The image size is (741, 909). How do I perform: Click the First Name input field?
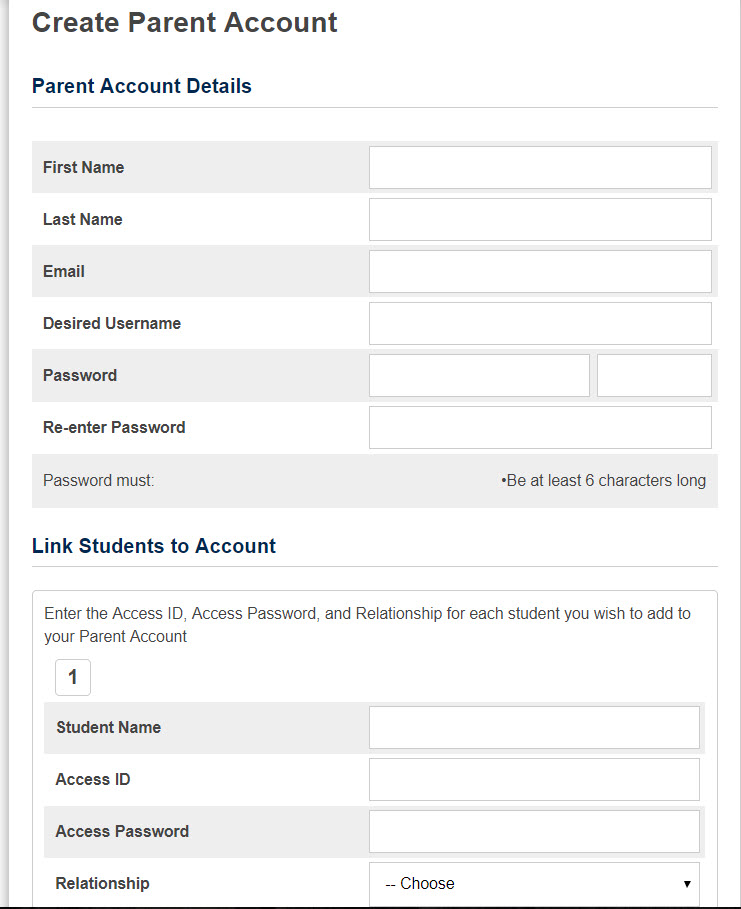[540, 168]
